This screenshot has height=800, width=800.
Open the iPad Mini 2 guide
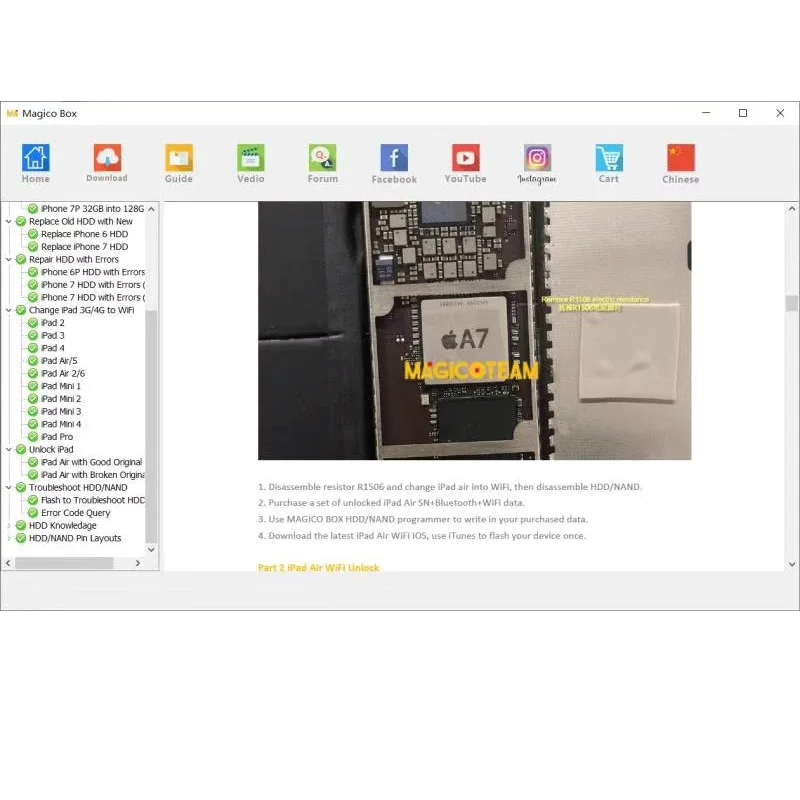61,399
